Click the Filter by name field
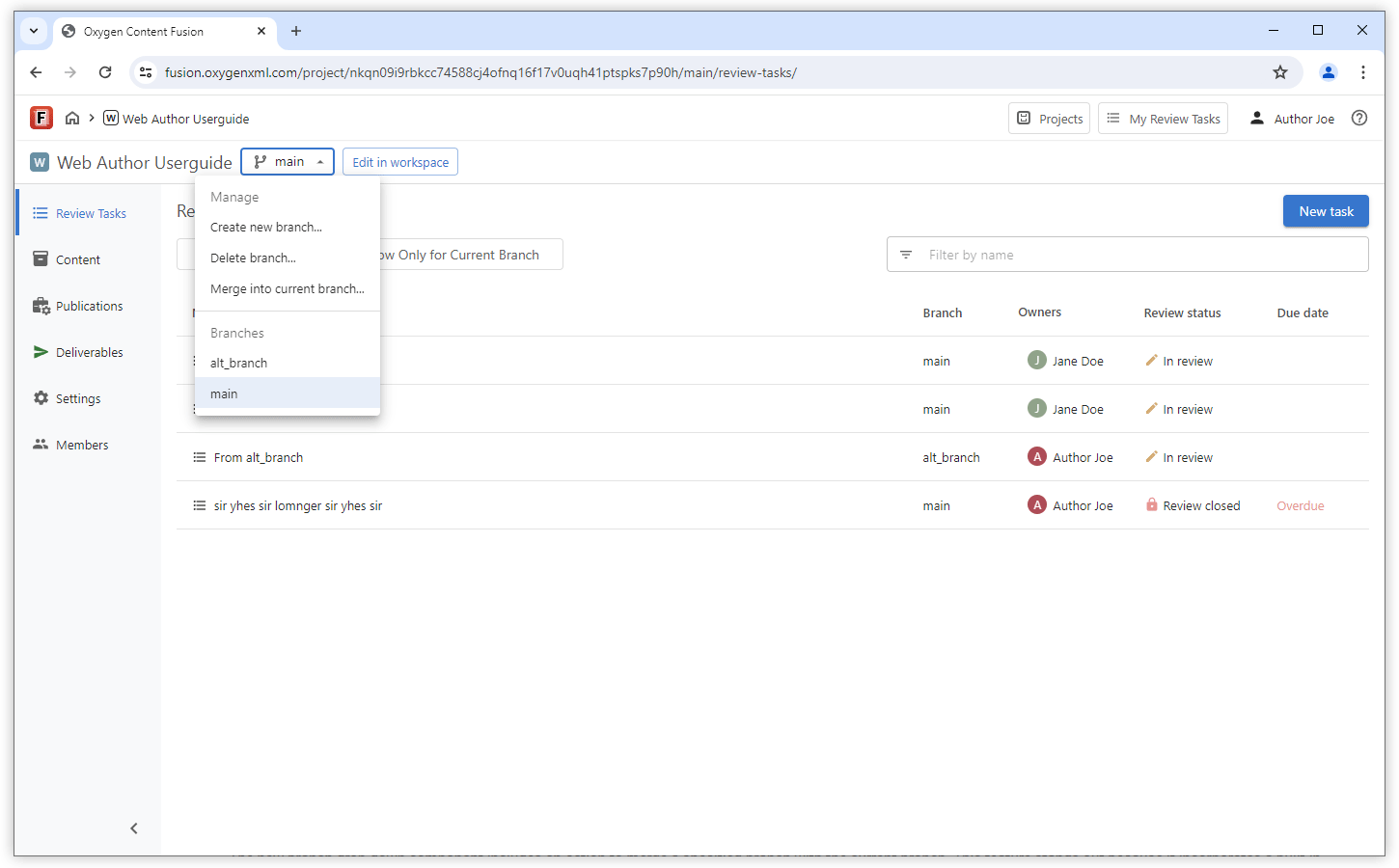This screenshot has height=868, width=1399. 1127,255
